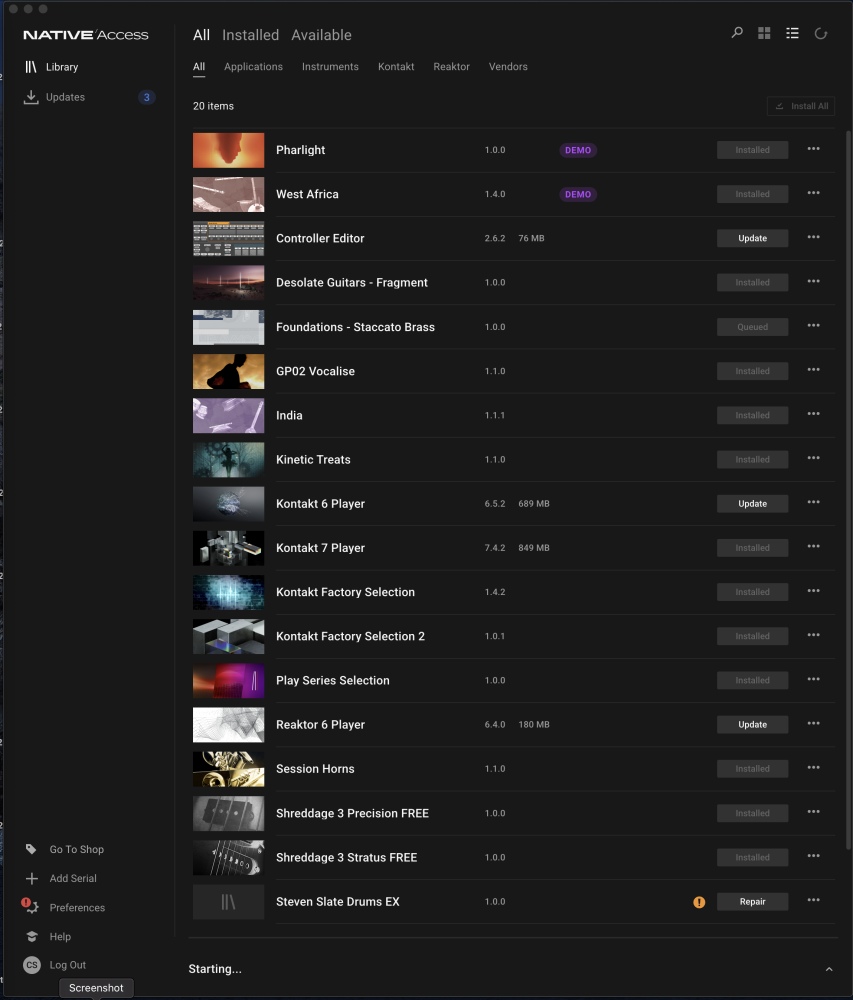This screenshot has width=853, height=1000.
Task: Click the Pharlight DEMO badge
Action: click(578, 151)
